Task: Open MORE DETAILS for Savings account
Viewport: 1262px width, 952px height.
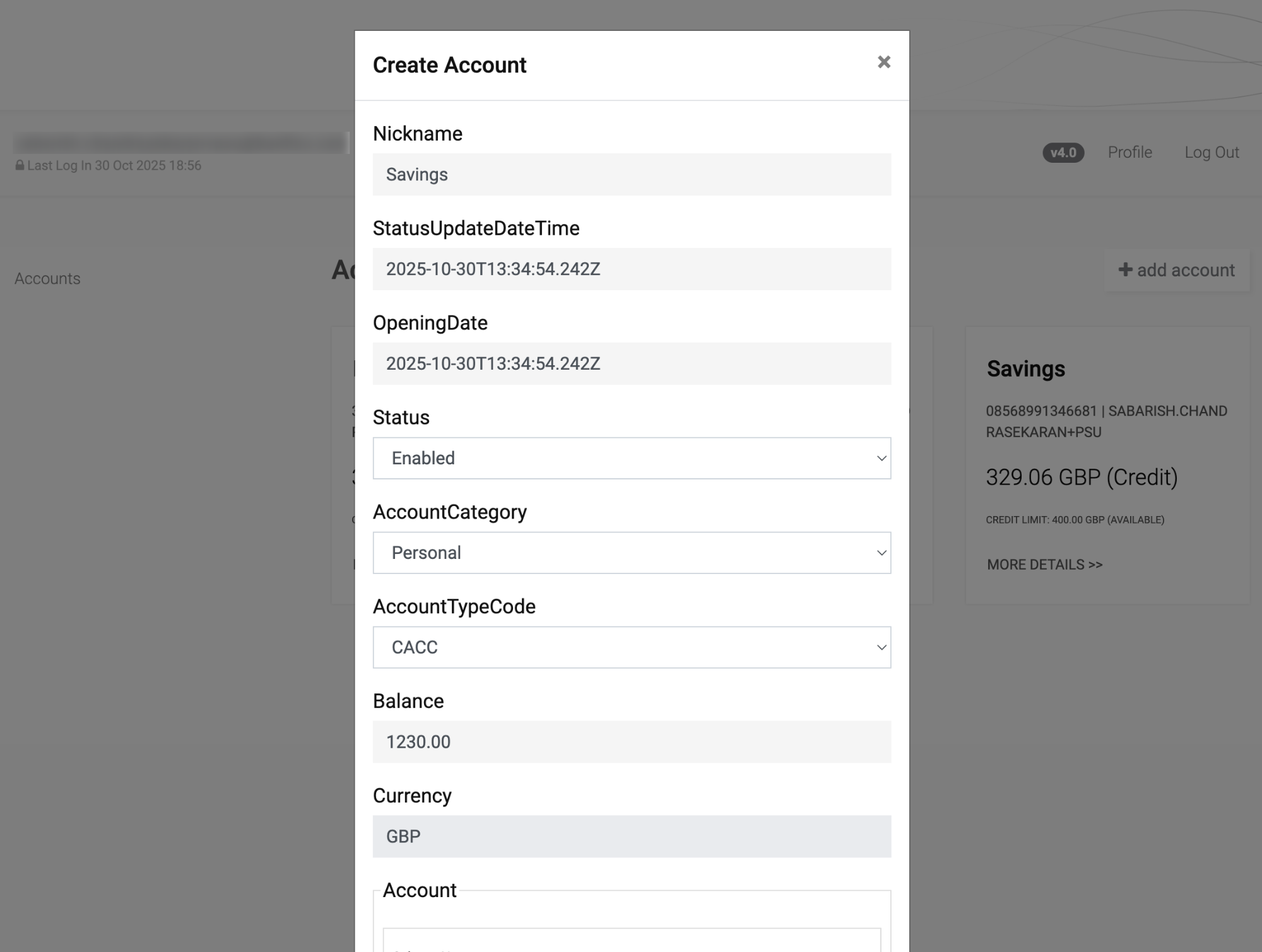Action: pos(1044,565)
